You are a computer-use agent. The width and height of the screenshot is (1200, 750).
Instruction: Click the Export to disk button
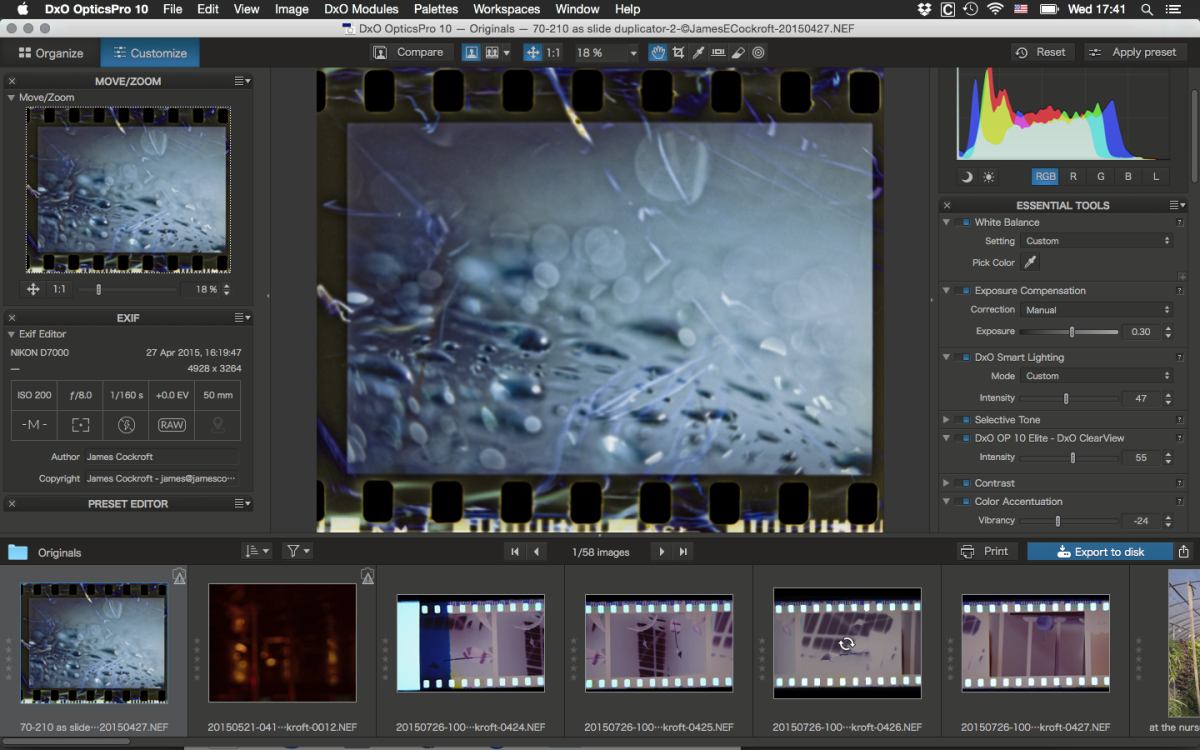tap(1100, 552)
